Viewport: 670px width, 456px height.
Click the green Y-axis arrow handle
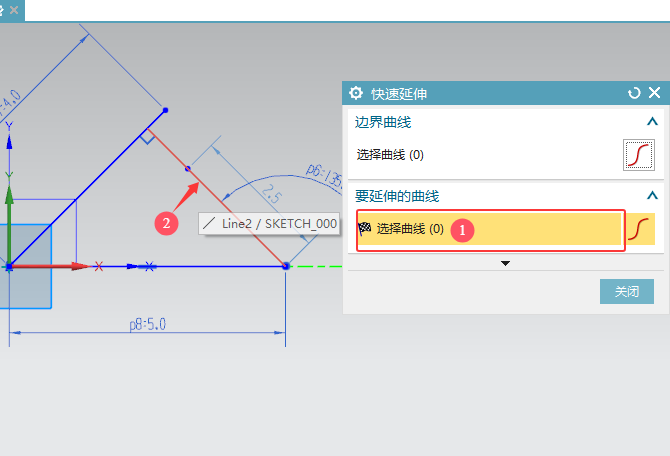coord(9,194)
